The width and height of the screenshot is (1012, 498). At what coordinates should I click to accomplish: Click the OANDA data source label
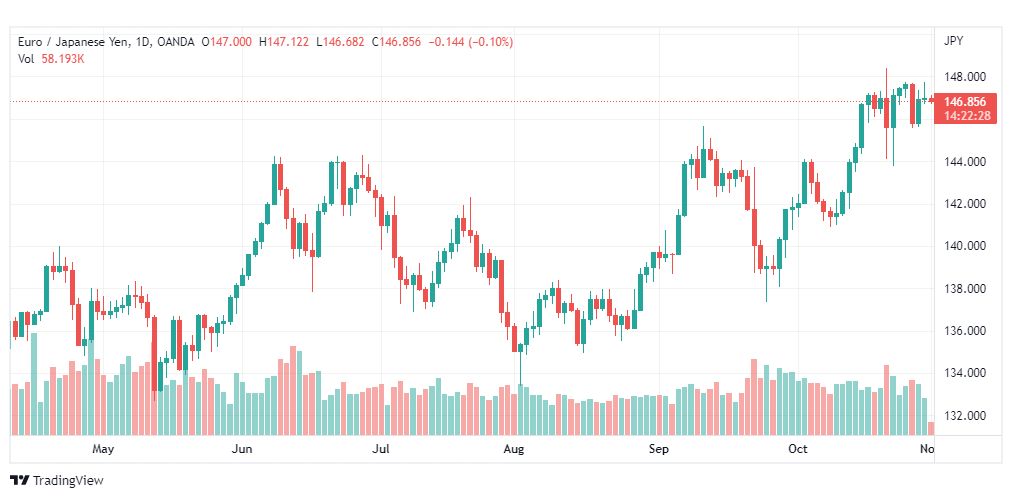(175, 42)
